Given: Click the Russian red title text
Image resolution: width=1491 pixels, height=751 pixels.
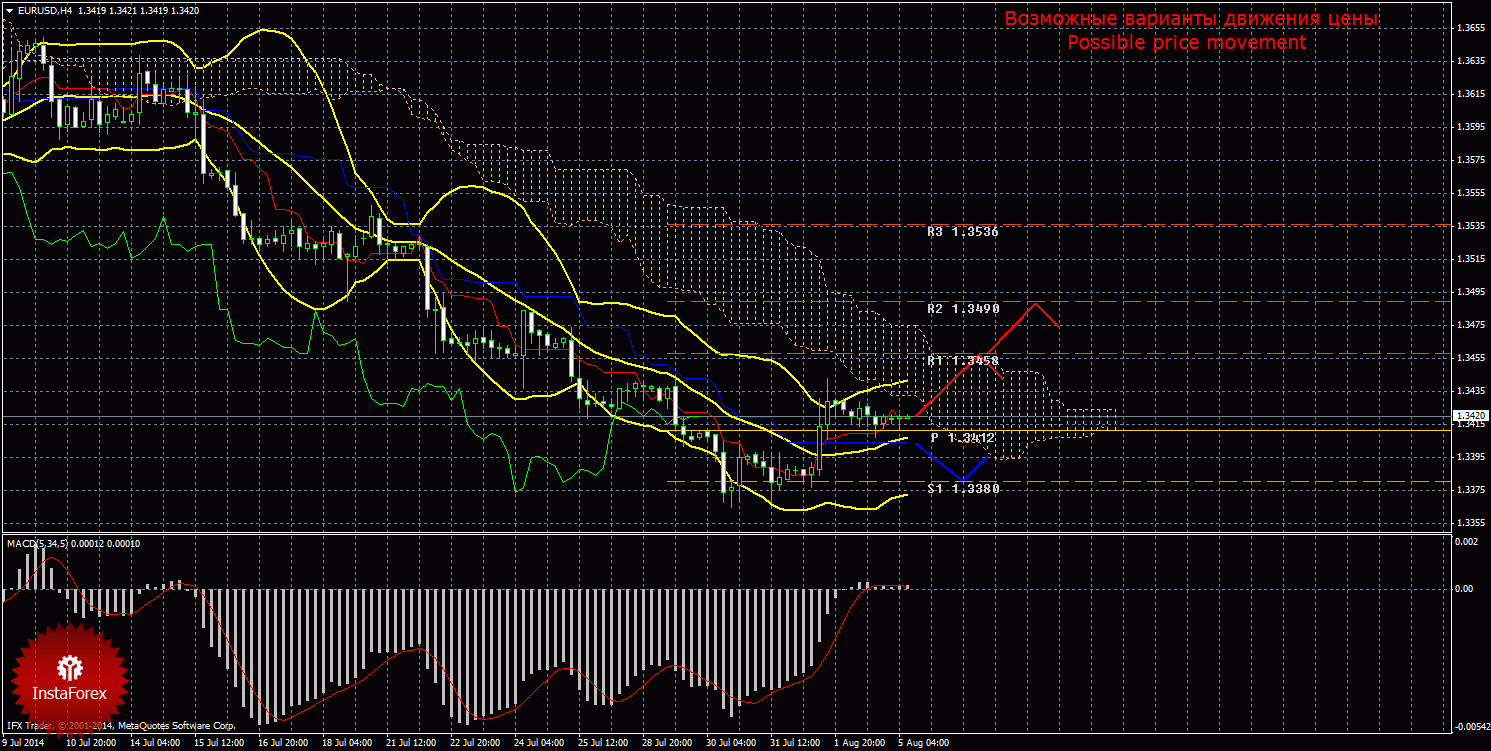Looking at the screenshot, I should 1190,19.
